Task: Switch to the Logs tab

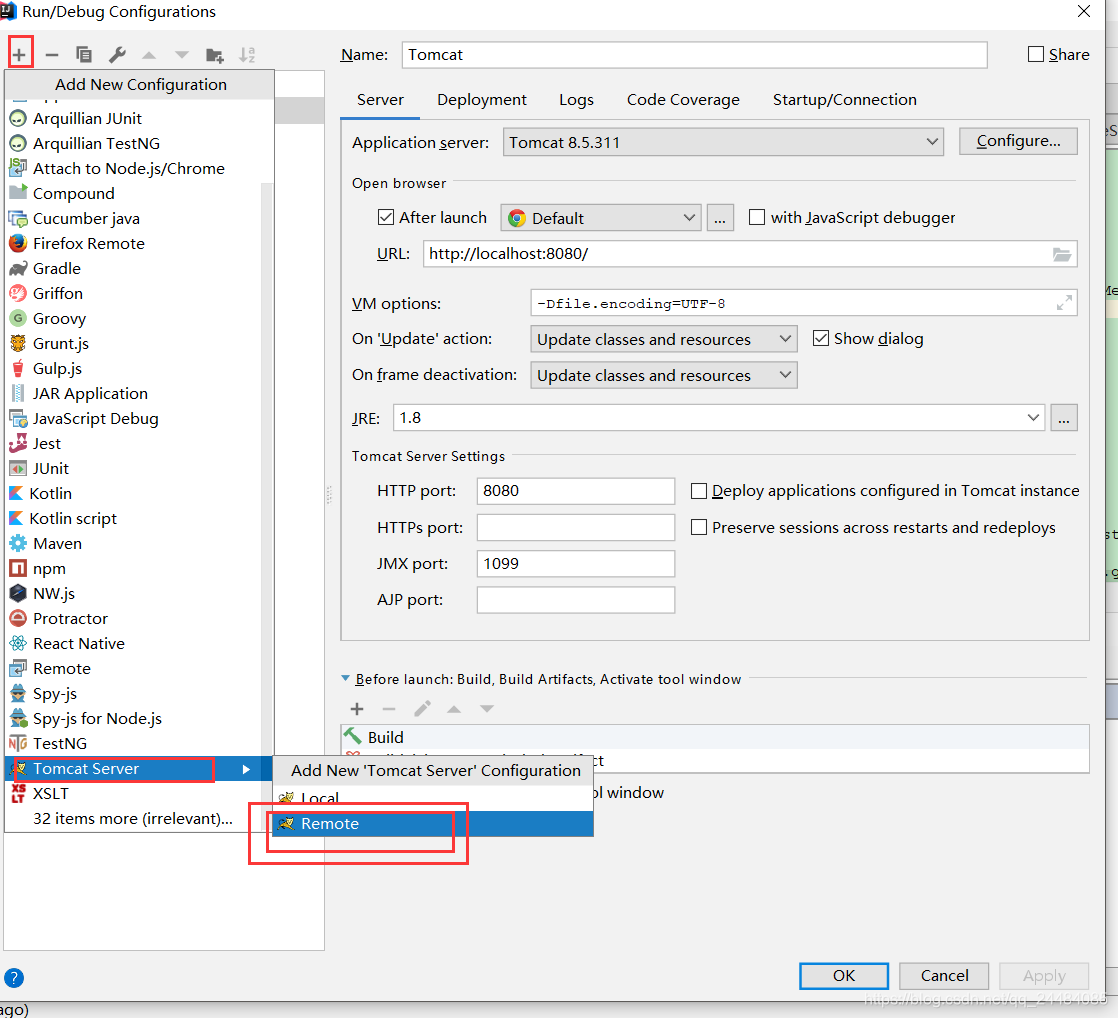Action: tap(576, 100)
